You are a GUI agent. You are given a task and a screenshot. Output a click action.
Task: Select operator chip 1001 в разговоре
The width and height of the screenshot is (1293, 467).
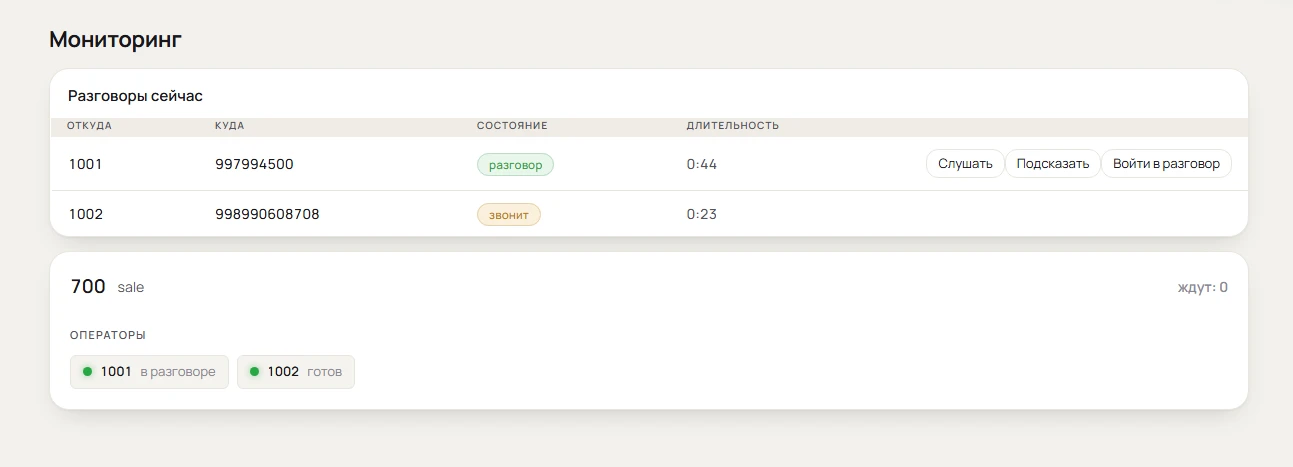(150, 371)
